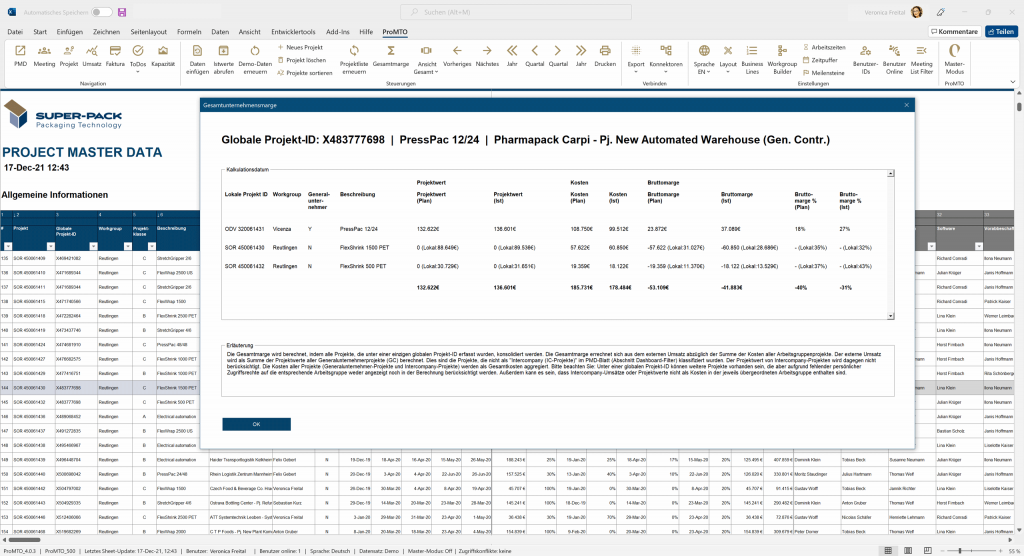Open the Sprache EN dropdown
Viewport: 1024px width, 556px height.
coord(704,63)
